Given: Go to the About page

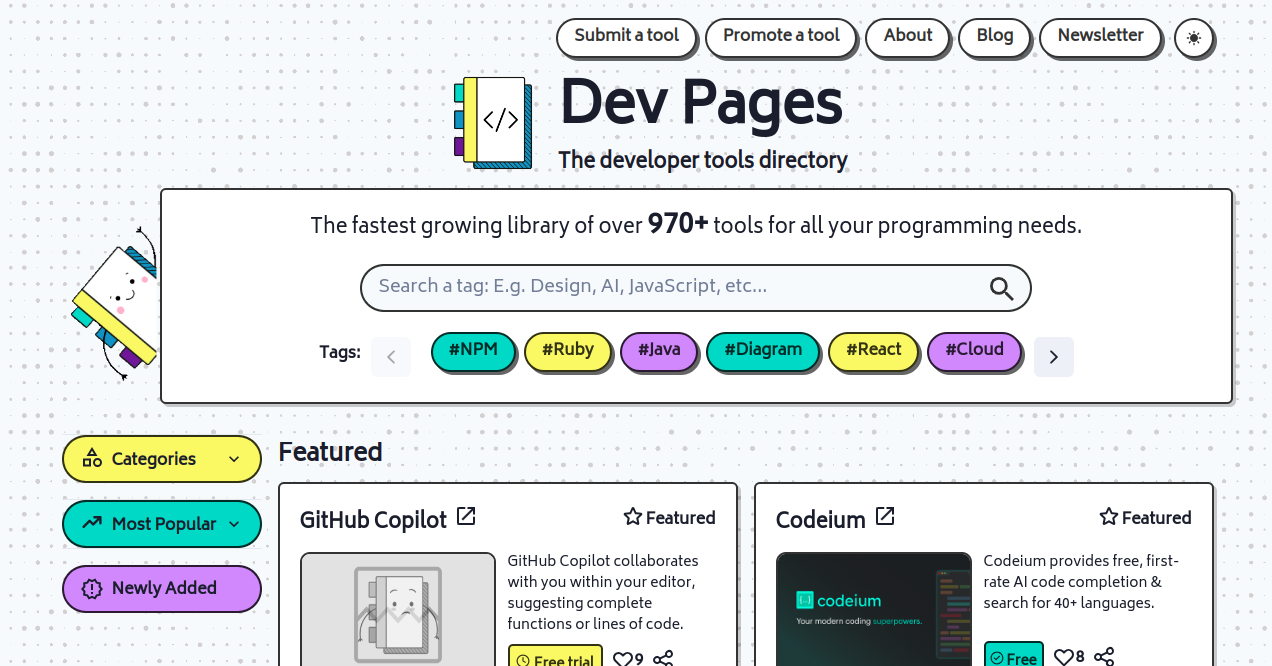Looking at the screenshot, I should [908, 37].
